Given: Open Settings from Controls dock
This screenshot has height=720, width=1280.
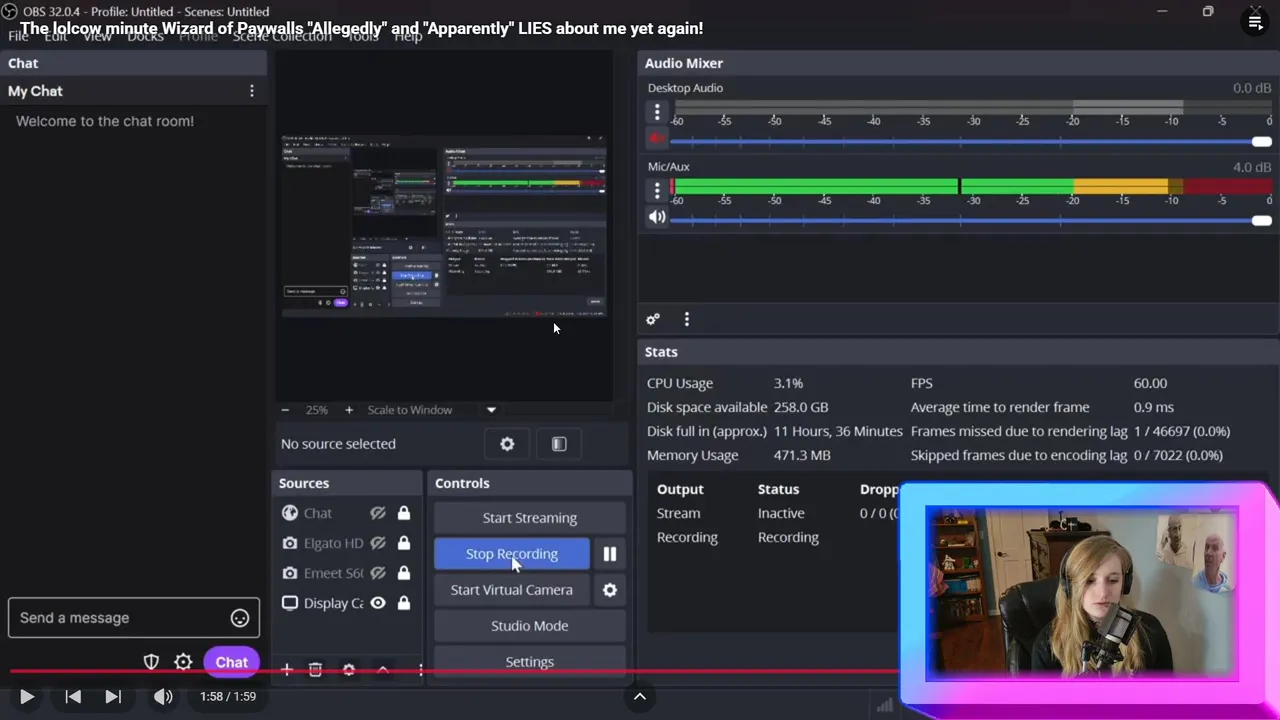Looking at the screenshot, I should tap(530, 661).
